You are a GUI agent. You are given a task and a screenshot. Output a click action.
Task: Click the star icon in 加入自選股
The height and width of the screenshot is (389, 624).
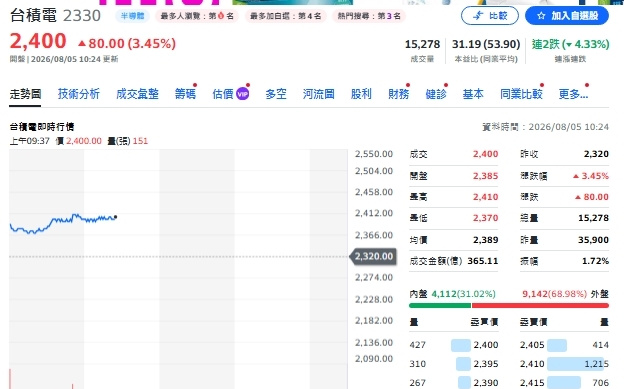(x=541, y=16)
